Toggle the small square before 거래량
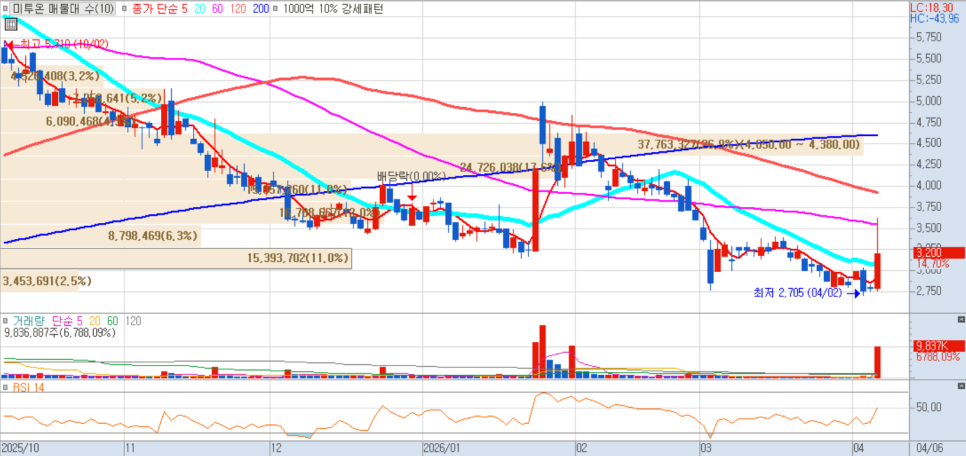This screenshot has height=456, width=966. click(6, 321)
